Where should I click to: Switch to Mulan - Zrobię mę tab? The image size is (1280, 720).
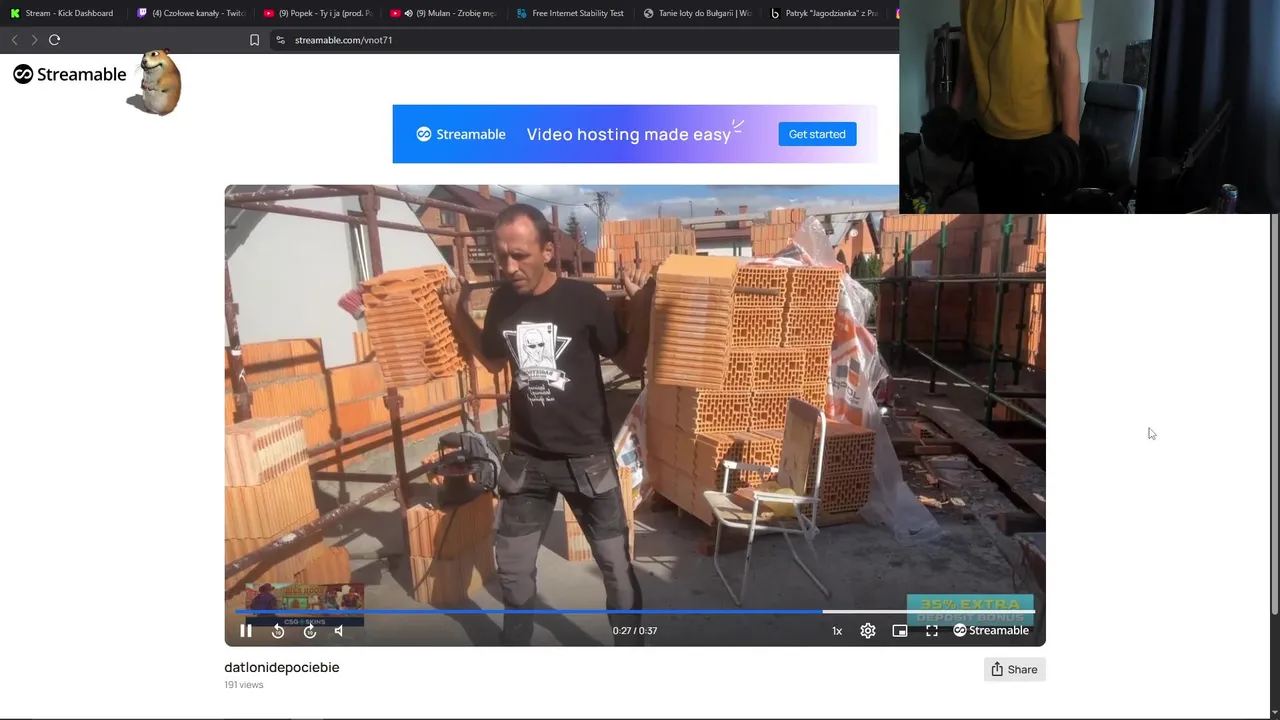(444, 13)
